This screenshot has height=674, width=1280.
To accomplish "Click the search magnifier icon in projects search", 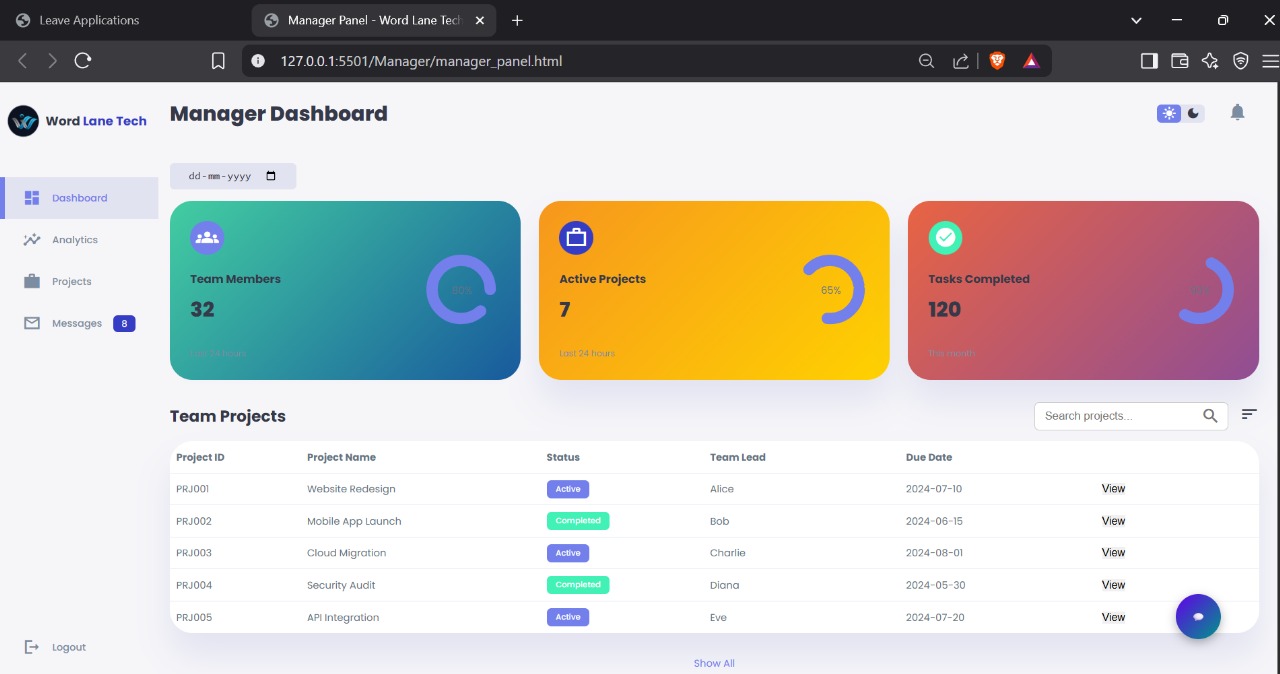I will [x=1210, y=416].
